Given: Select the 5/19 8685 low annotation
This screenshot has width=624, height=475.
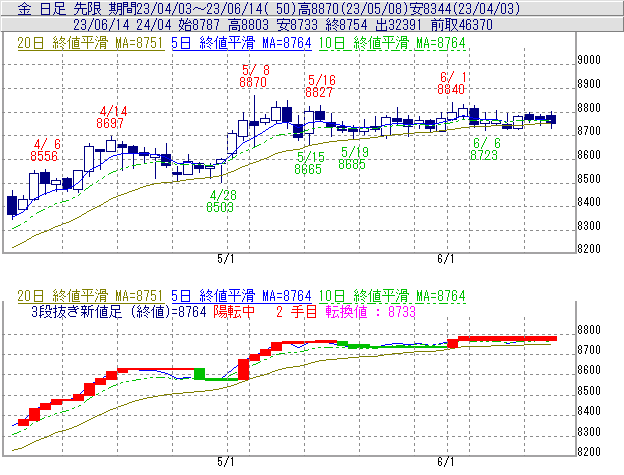Looking at the screenshot, I should (353, 158).
